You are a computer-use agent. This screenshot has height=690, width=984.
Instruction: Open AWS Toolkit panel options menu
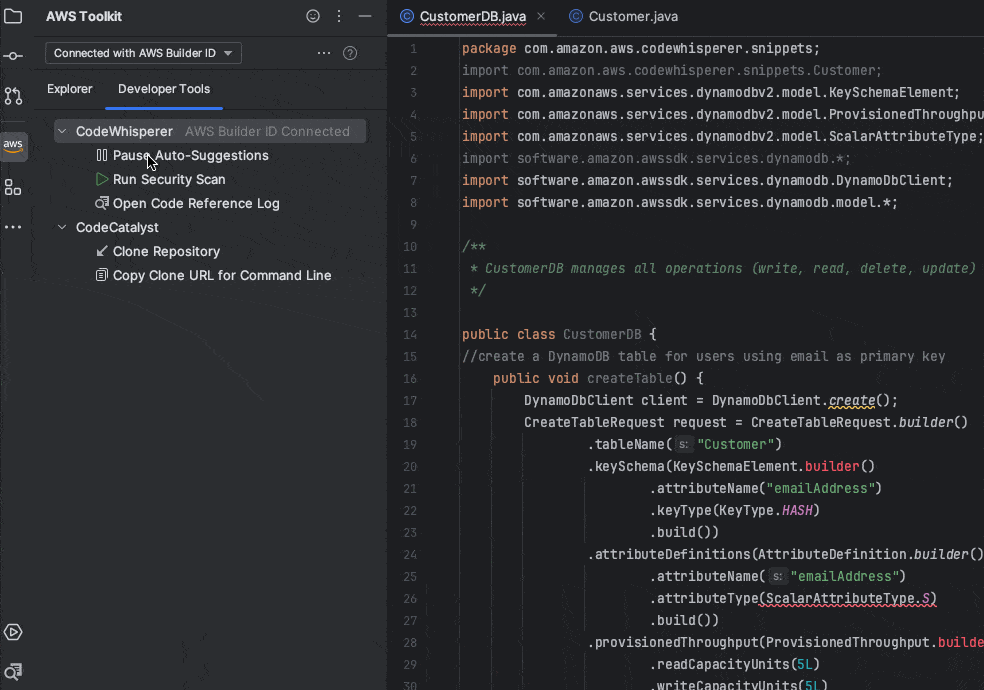point(339,16)
